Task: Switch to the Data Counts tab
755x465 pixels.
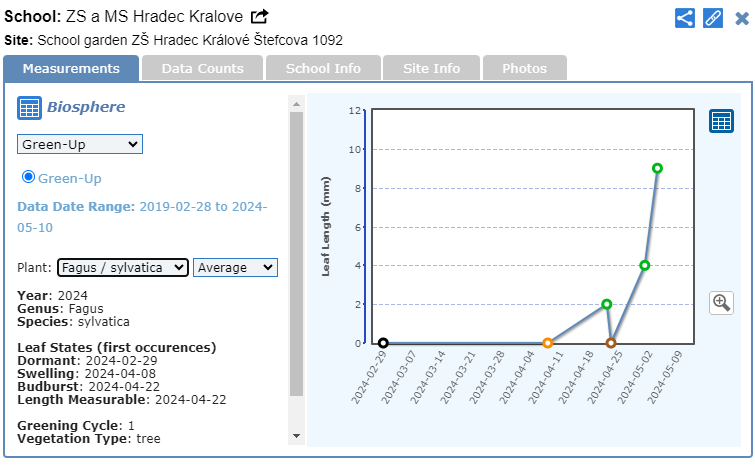Action: point(202,68)
